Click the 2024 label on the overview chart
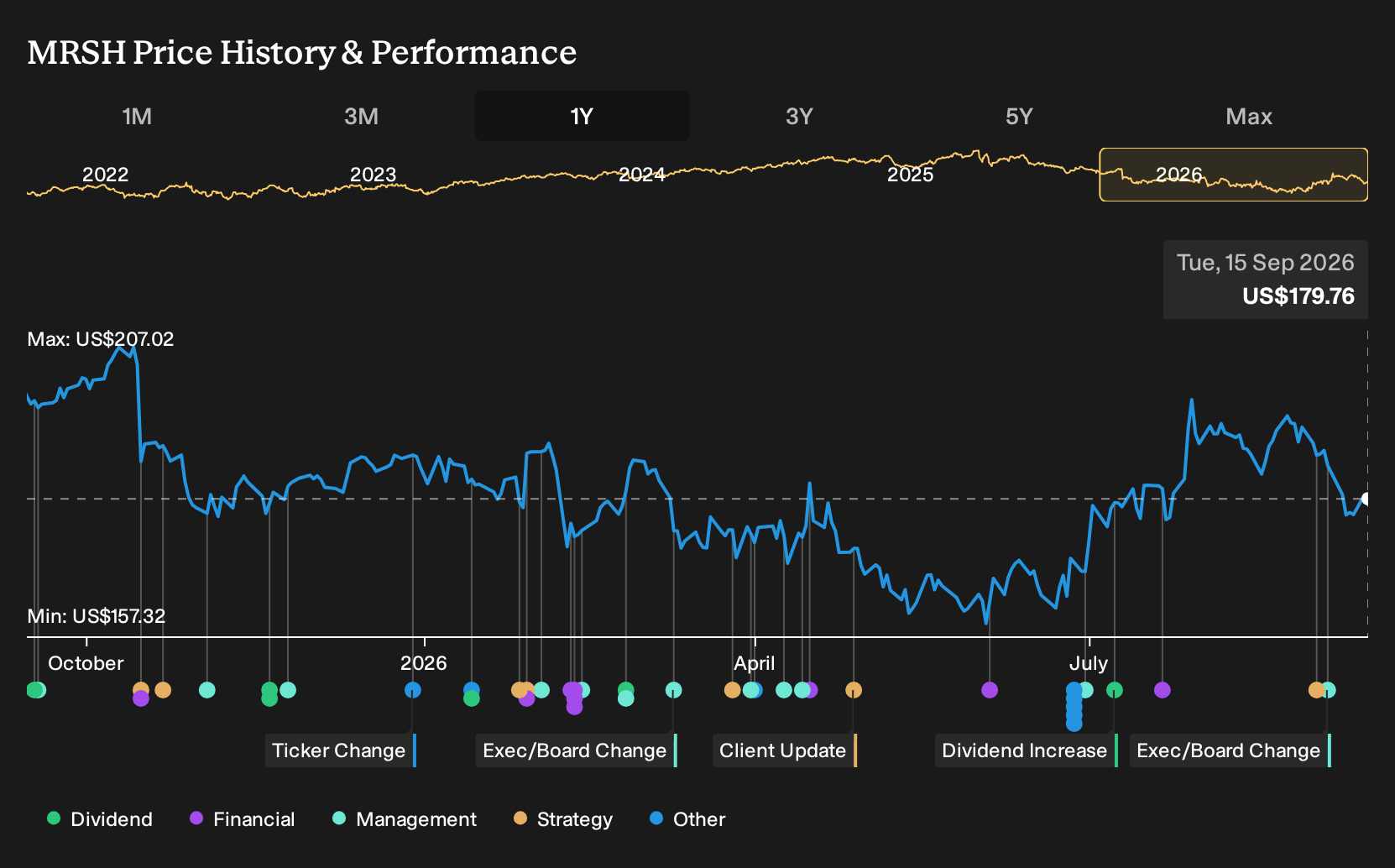Image resolution: width=1395 pixels, height=868 pixels. point(642,175)
